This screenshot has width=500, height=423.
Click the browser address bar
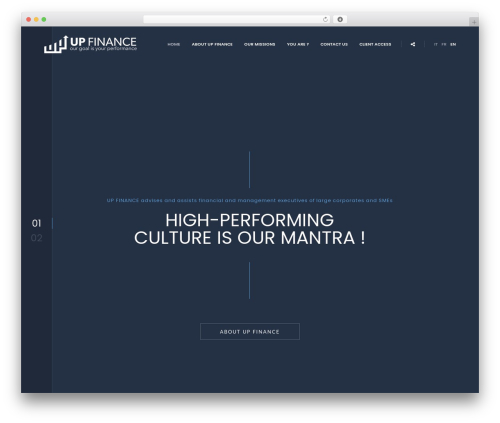click(x=237, y=19)
